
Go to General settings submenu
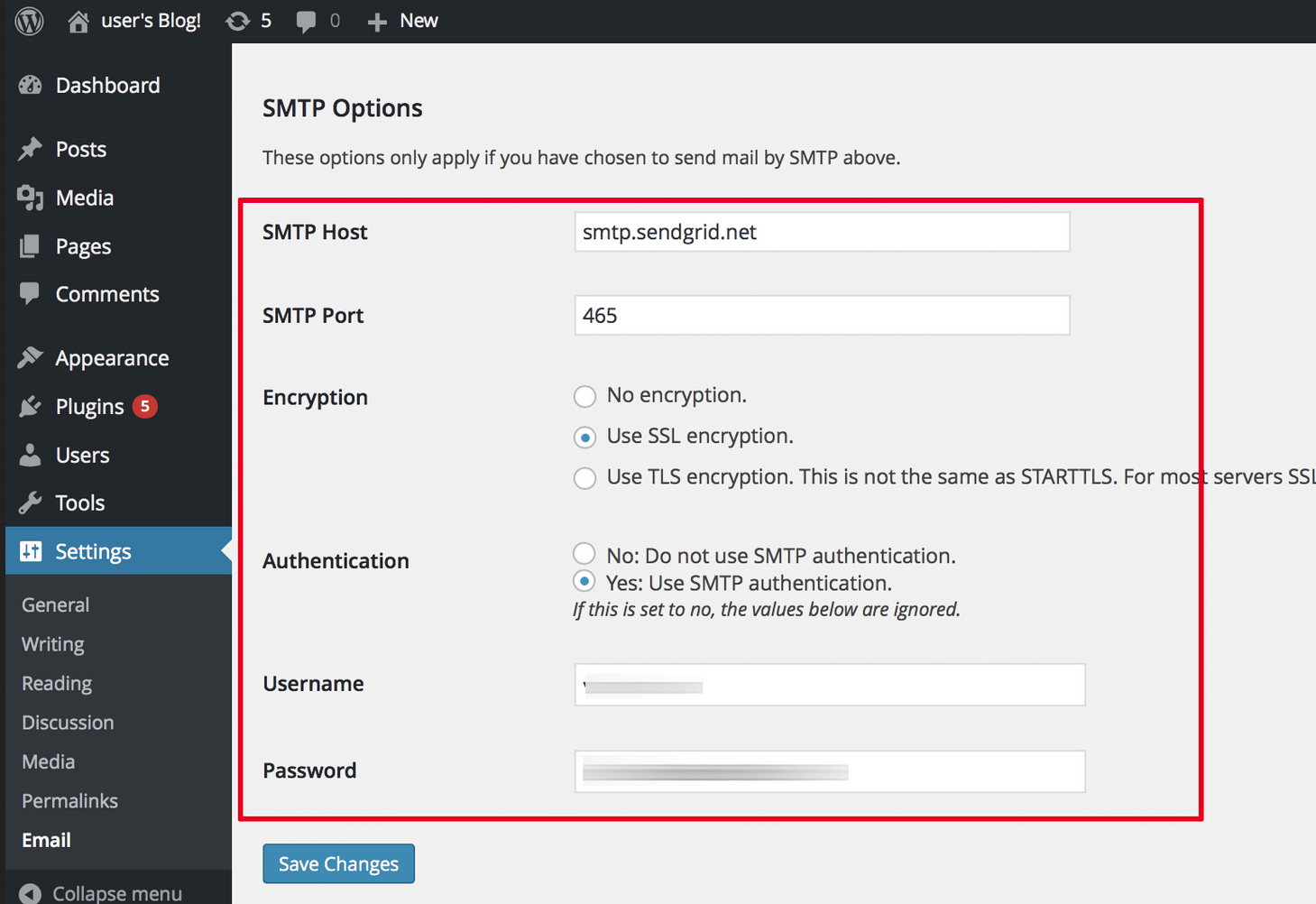55,604
